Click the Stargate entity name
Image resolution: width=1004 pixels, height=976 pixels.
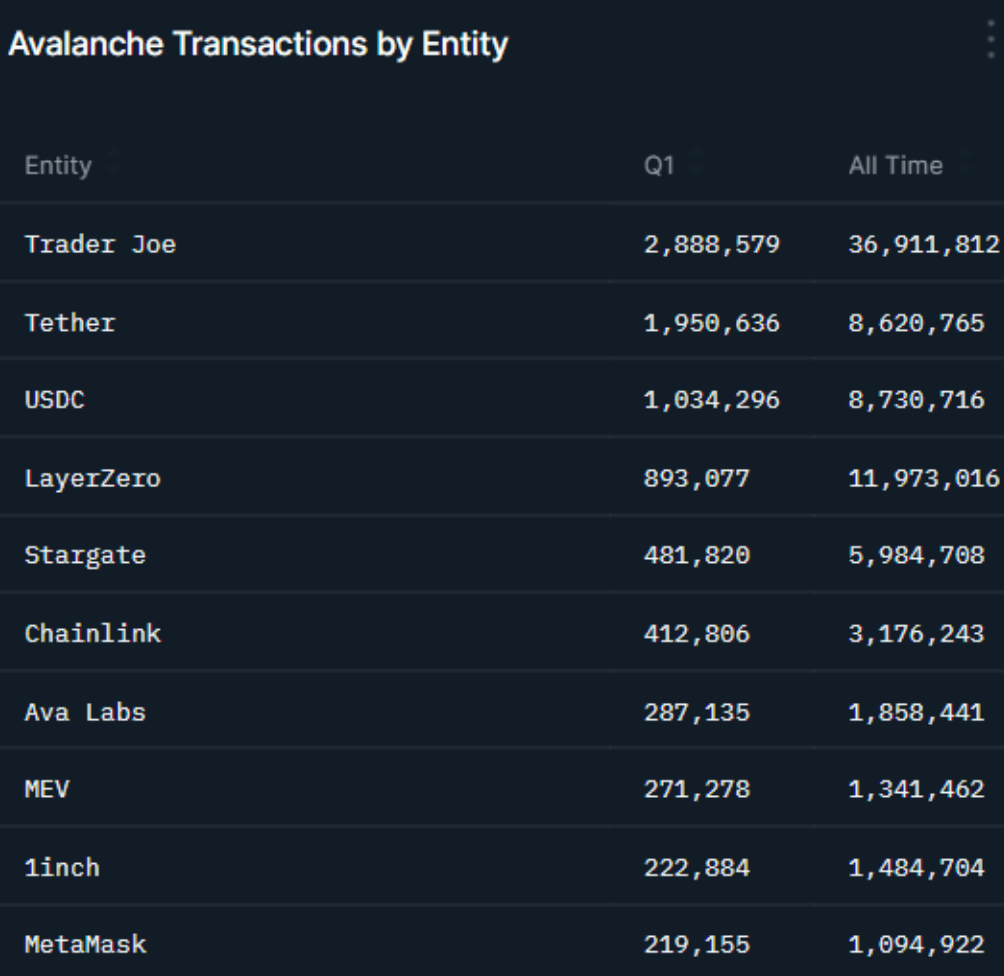85,555
